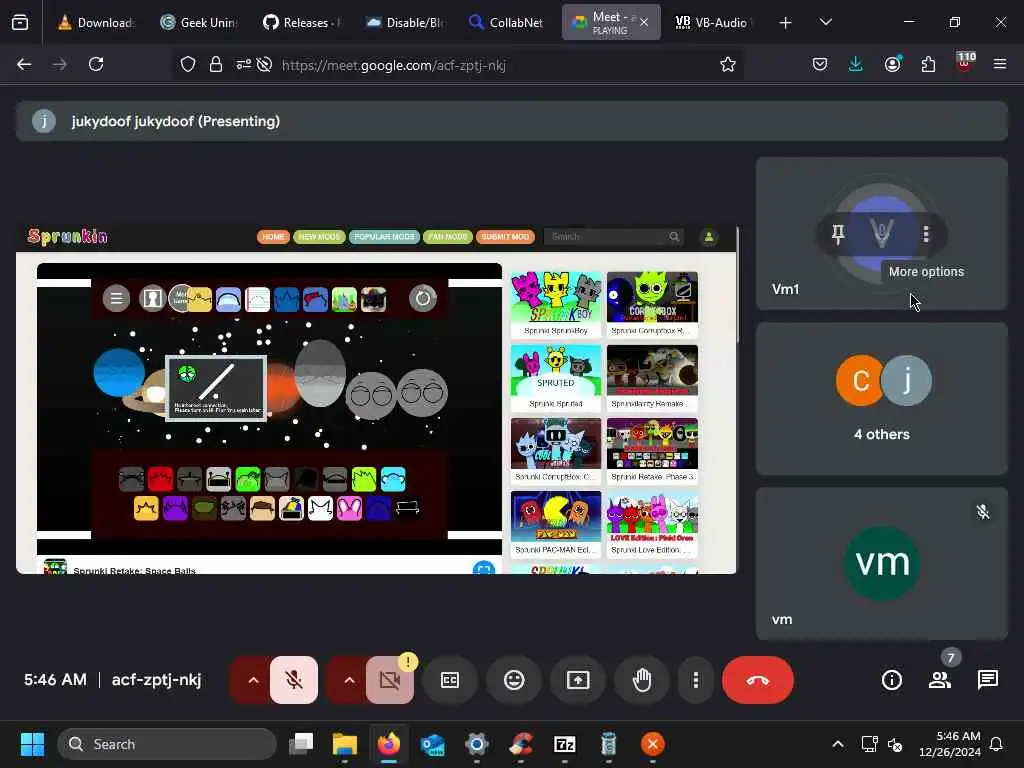1024x768 pixels.
Task: Open the notifications bell
Action: [x=997, y=744]
